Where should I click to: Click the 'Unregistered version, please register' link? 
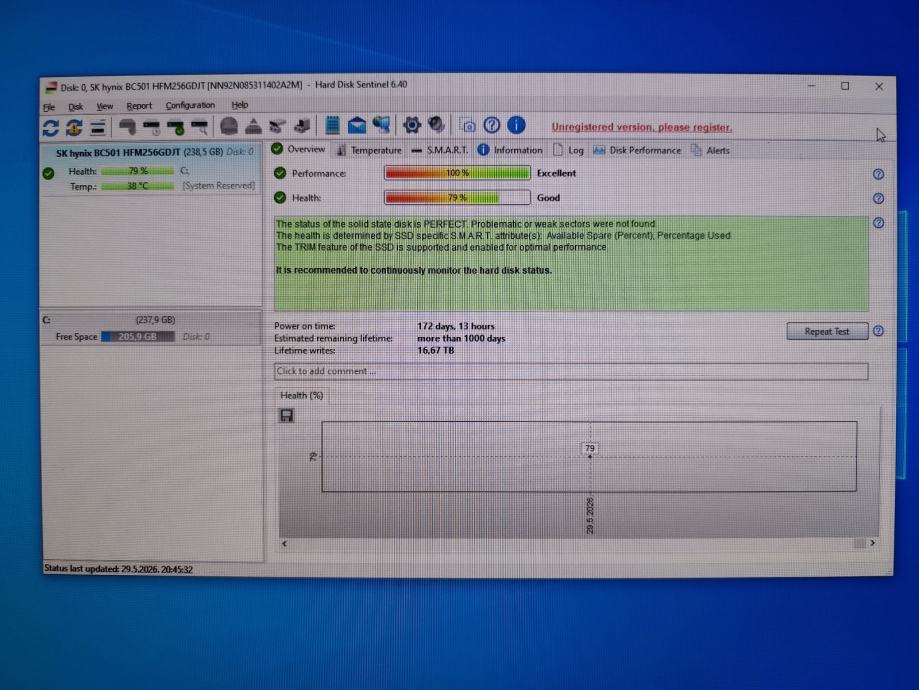(x=642, y=127)
